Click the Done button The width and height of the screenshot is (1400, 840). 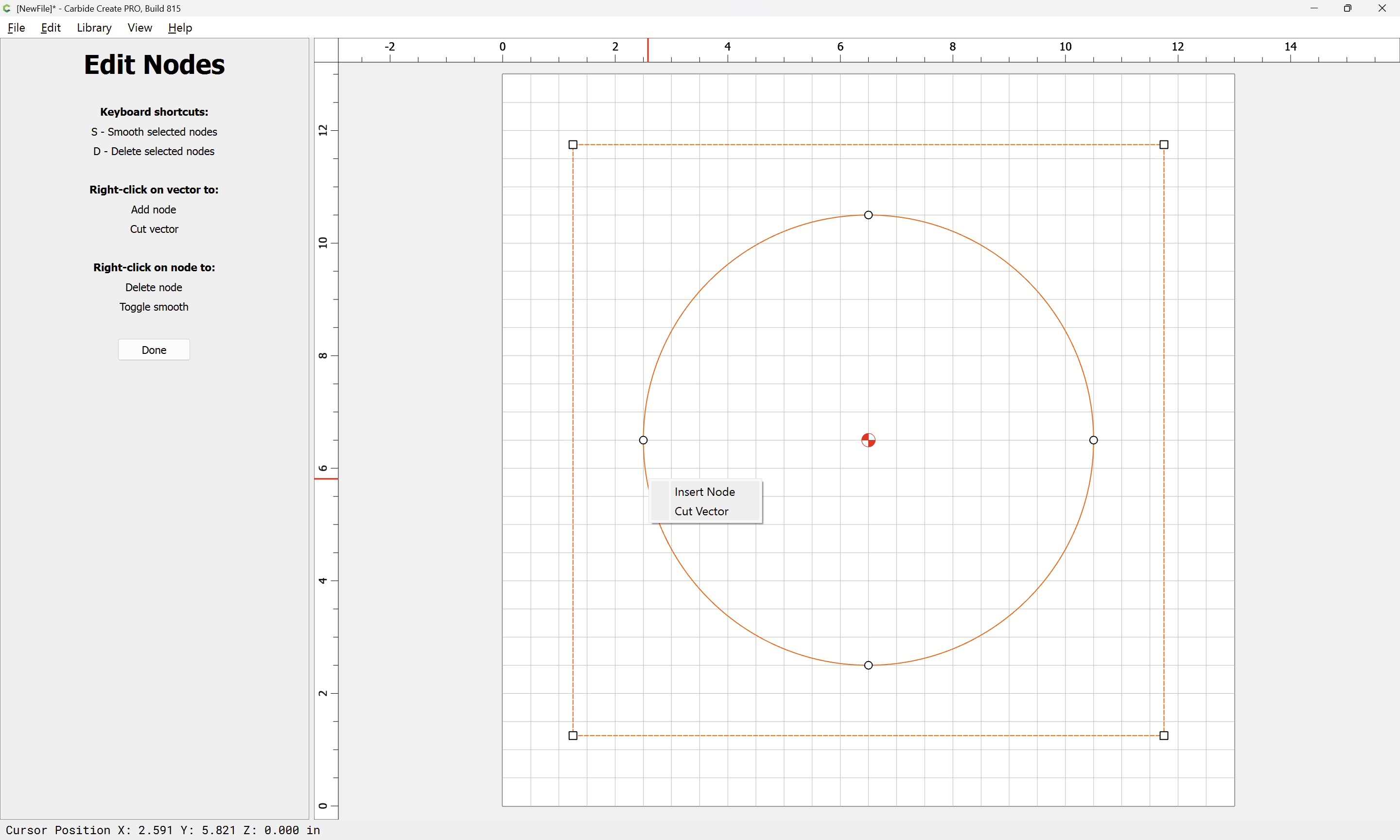click(154, 350)
